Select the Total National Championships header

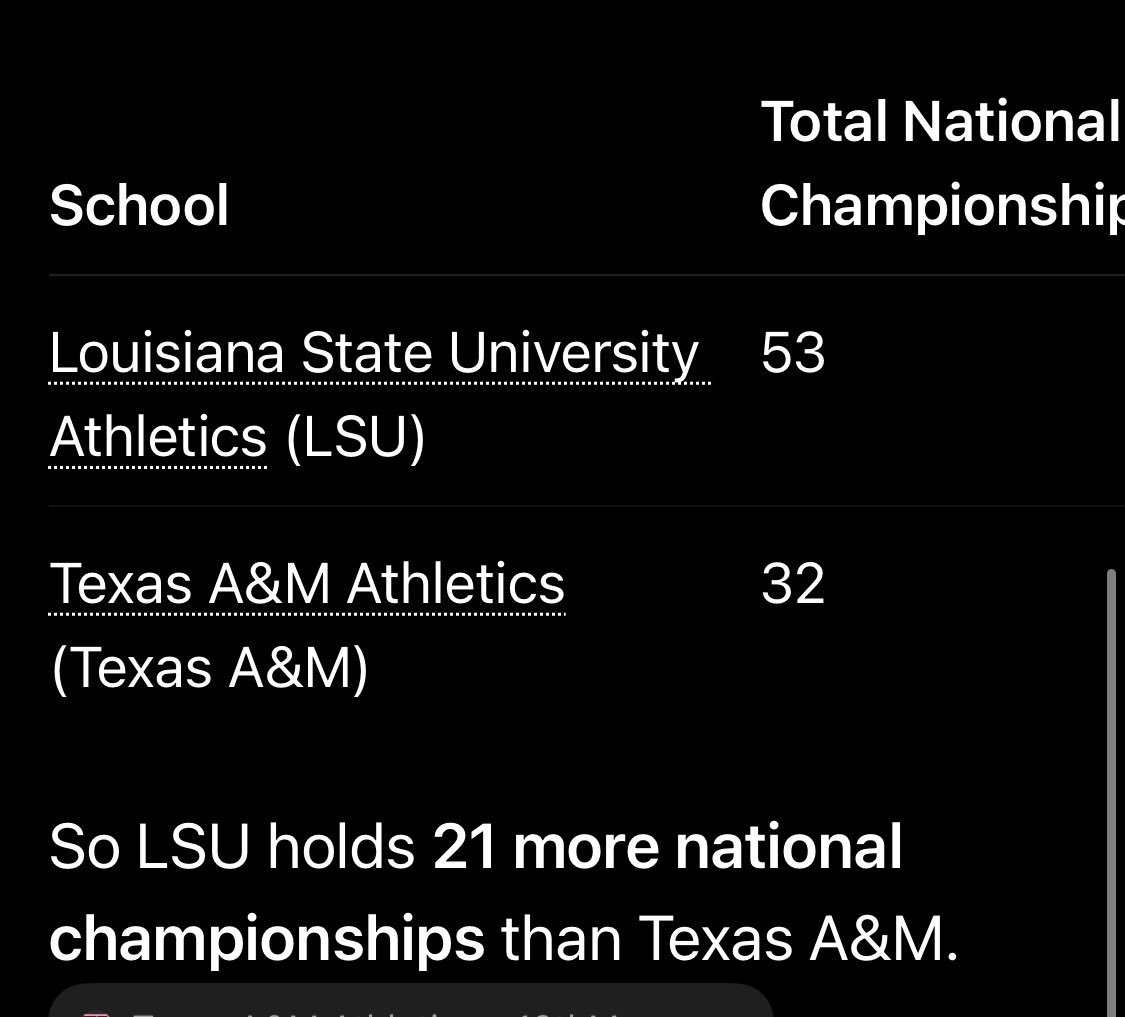[x=942, y=164]
